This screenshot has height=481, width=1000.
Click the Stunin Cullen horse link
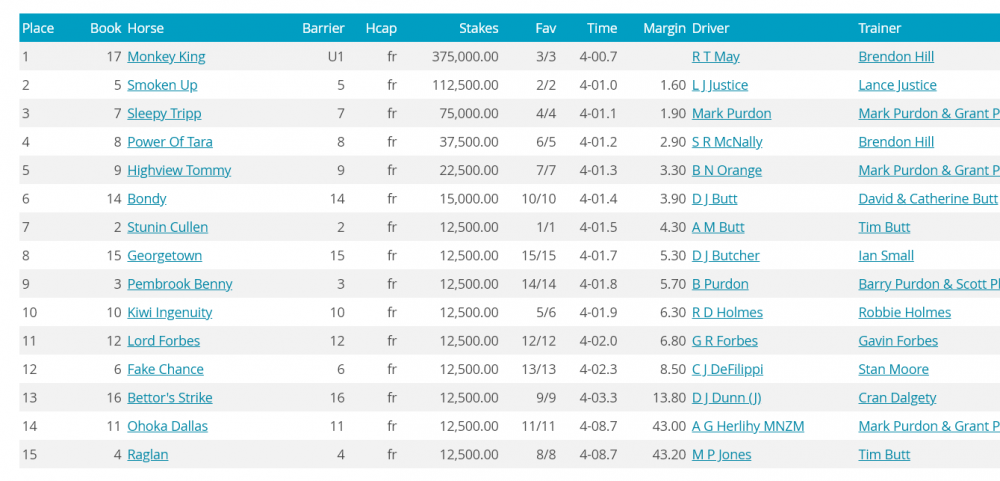pyautogui.click(x=167, y=227)
